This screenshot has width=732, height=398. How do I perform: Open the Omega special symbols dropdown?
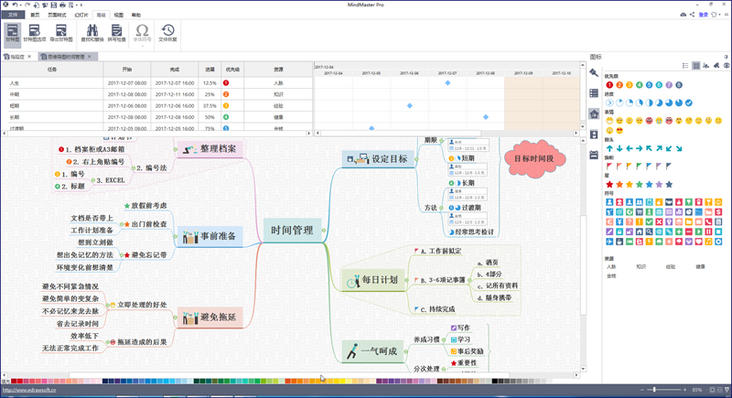tap(142, 34)
